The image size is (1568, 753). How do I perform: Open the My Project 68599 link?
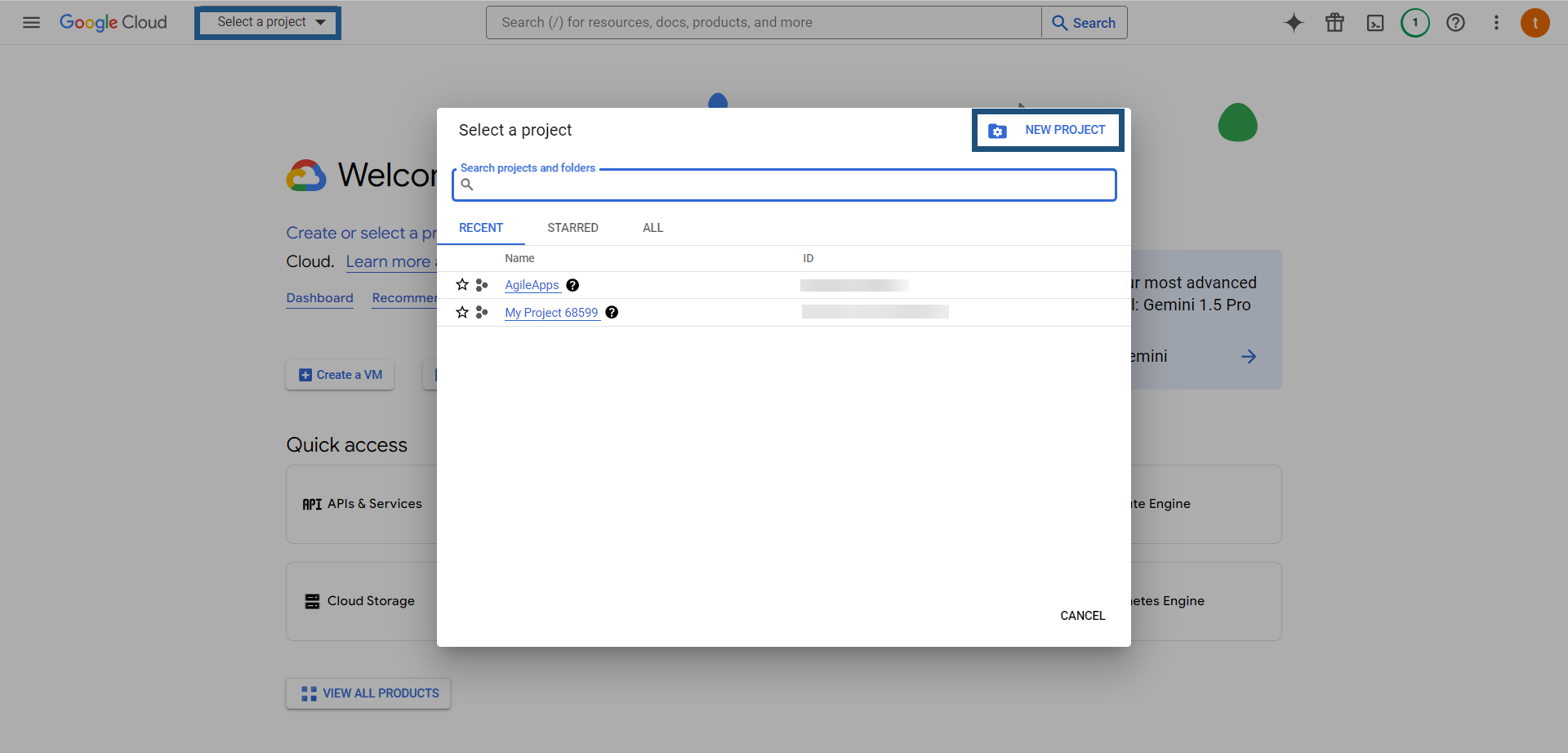tap(551, 313)
